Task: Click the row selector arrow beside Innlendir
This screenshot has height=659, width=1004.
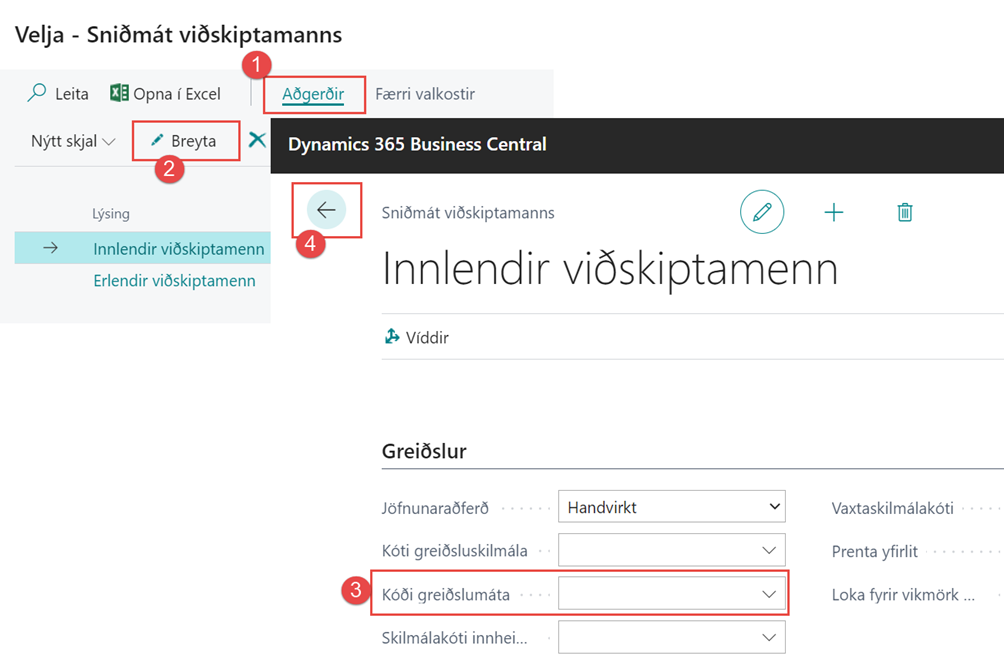Action: pyautogui.click(x=51, y=249)
